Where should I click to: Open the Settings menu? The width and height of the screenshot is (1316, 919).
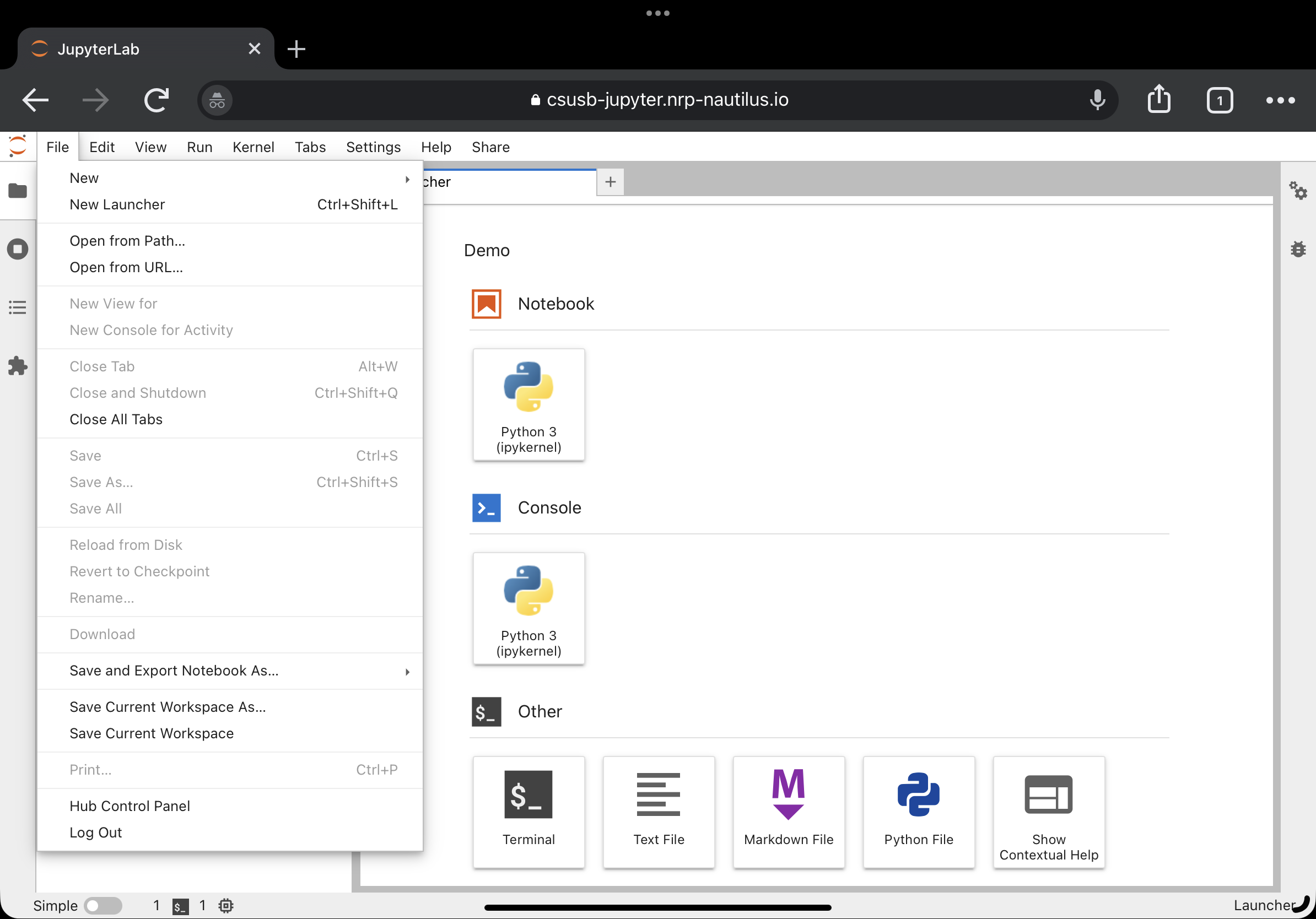pyautogui.click(x=373, y=147)
